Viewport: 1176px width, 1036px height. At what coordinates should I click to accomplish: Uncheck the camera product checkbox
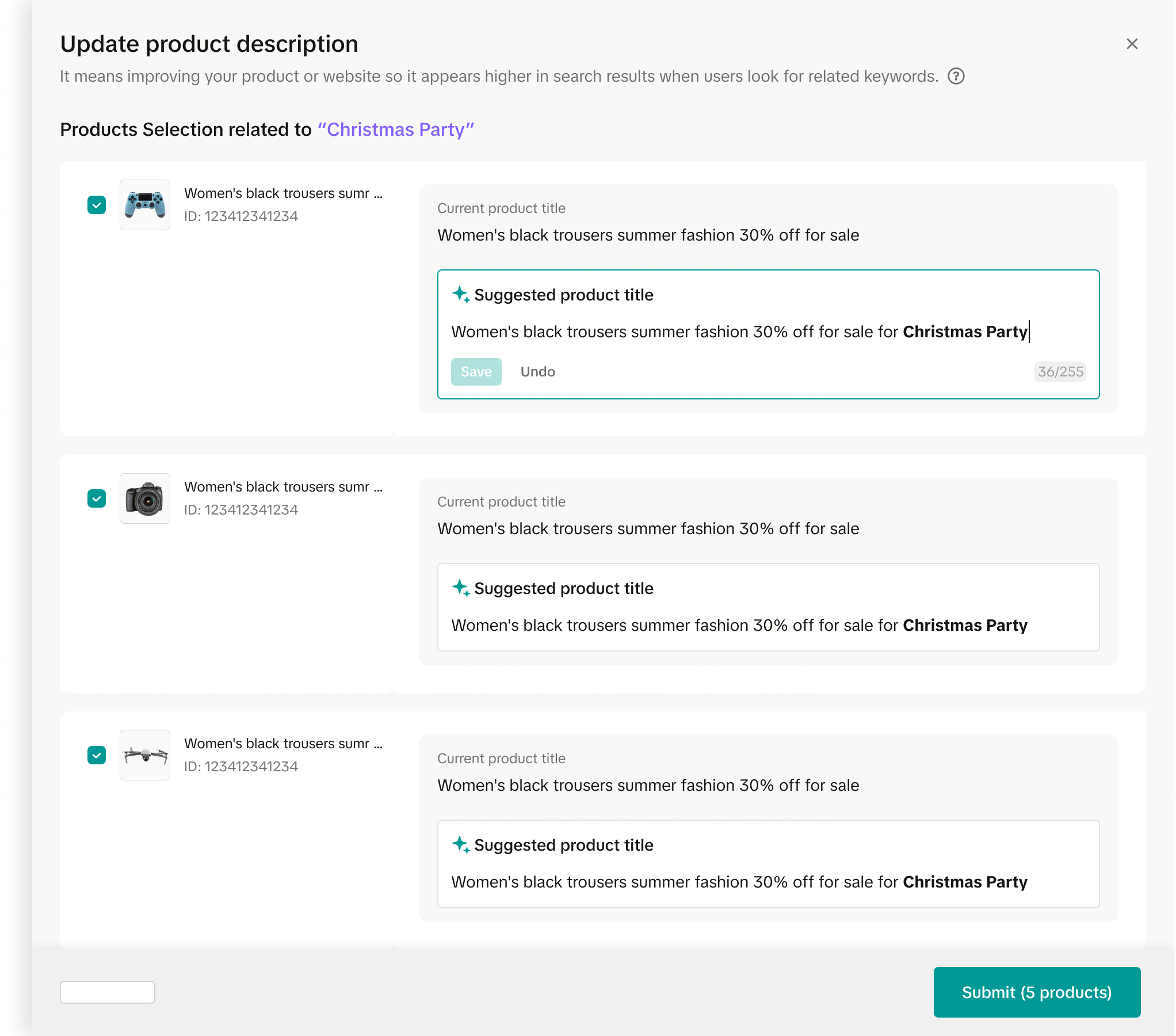tap(97, 498)
